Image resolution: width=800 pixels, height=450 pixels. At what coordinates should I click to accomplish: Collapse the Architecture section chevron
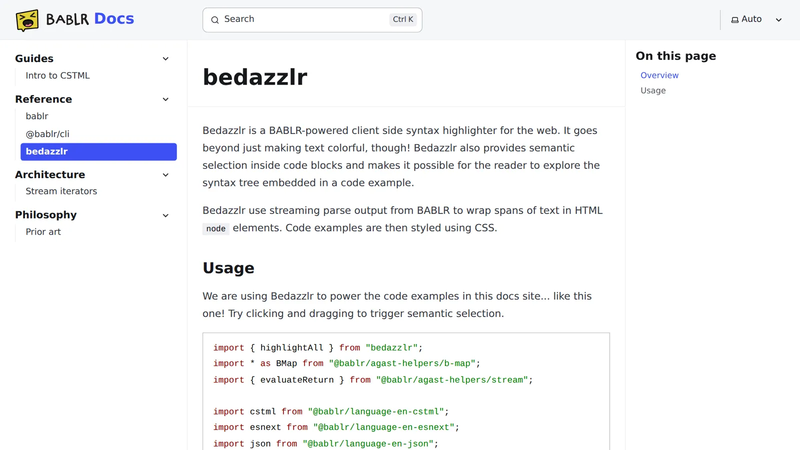(x=165, y=175)
